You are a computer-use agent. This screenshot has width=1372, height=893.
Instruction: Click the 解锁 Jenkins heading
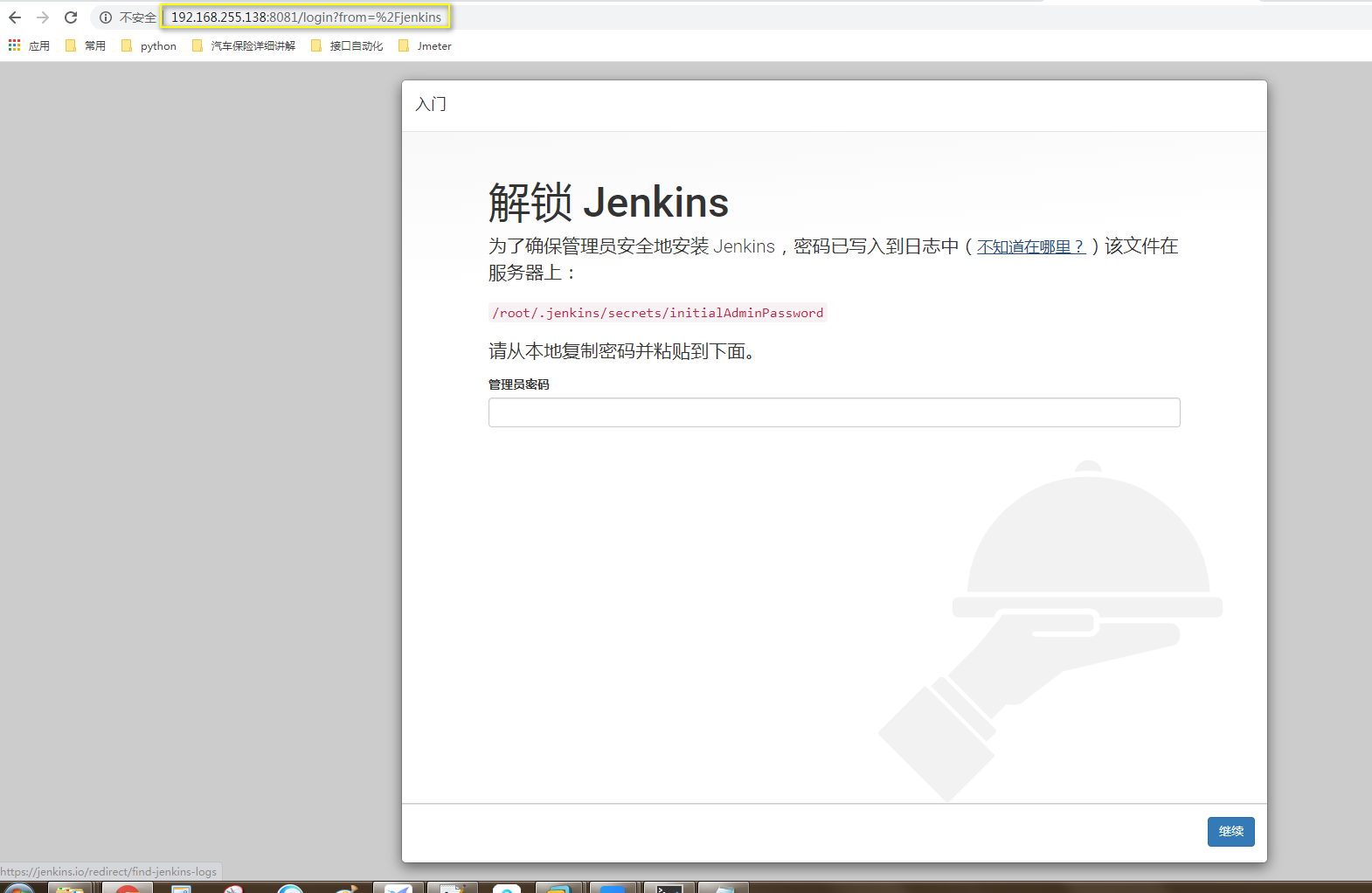pyautogui.click(x=608, y=203)
